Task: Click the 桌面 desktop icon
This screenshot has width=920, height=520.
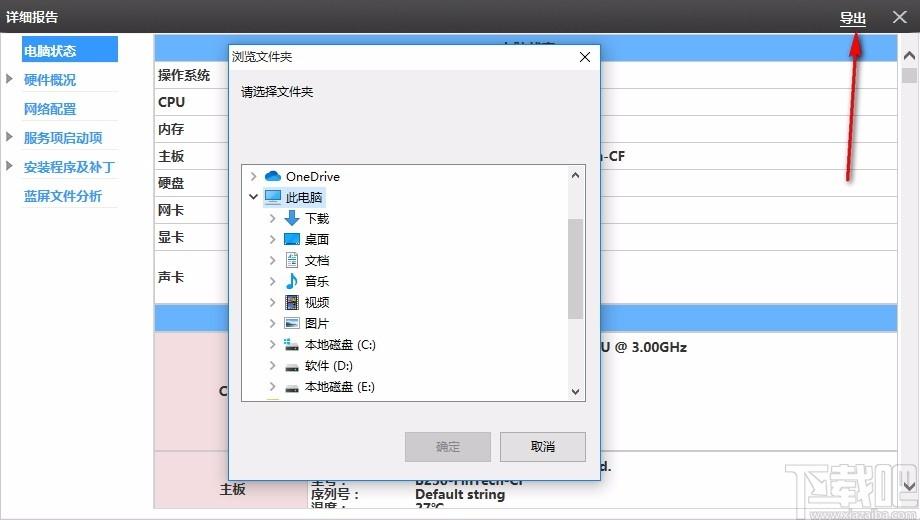Action: click(x=292, y=239)
